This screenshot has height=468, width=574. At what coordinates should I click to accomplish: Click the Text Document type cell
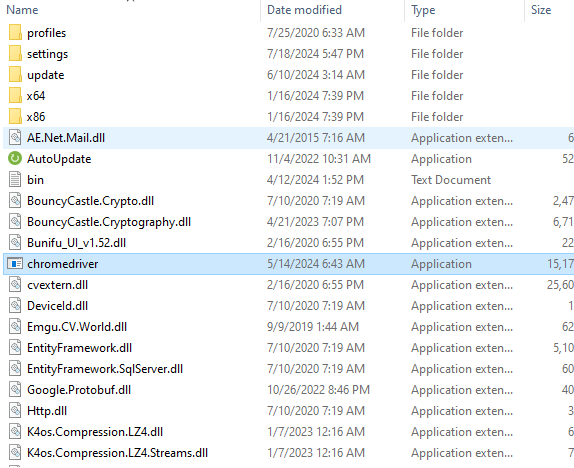(x=451, y=180)
